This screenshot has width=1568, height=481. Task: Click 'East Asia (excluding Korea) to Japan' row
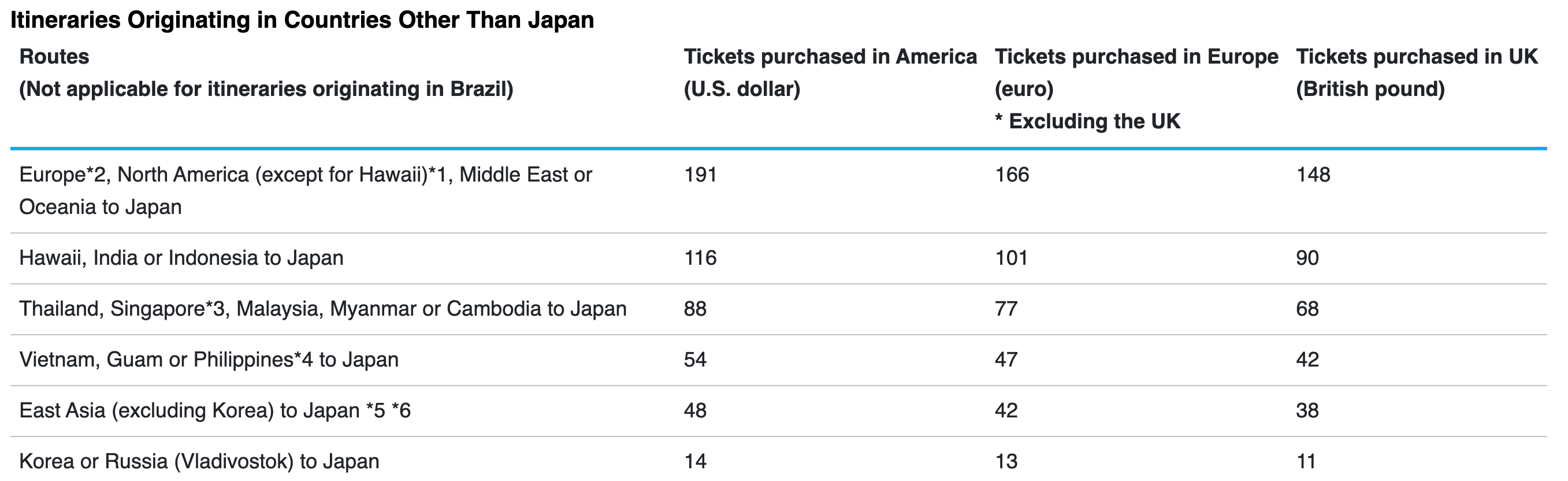(x=215, y=411)
